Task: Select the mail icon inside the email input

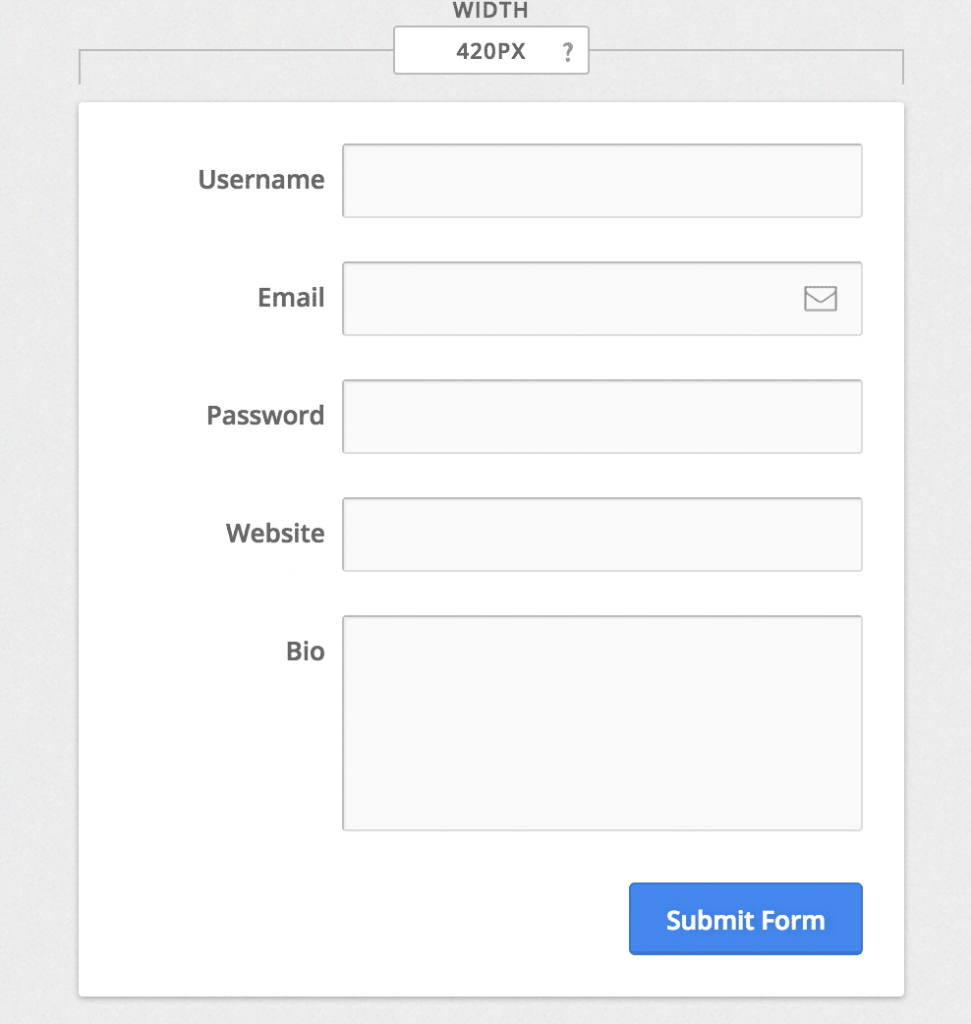Action: [x=820, y=298]
